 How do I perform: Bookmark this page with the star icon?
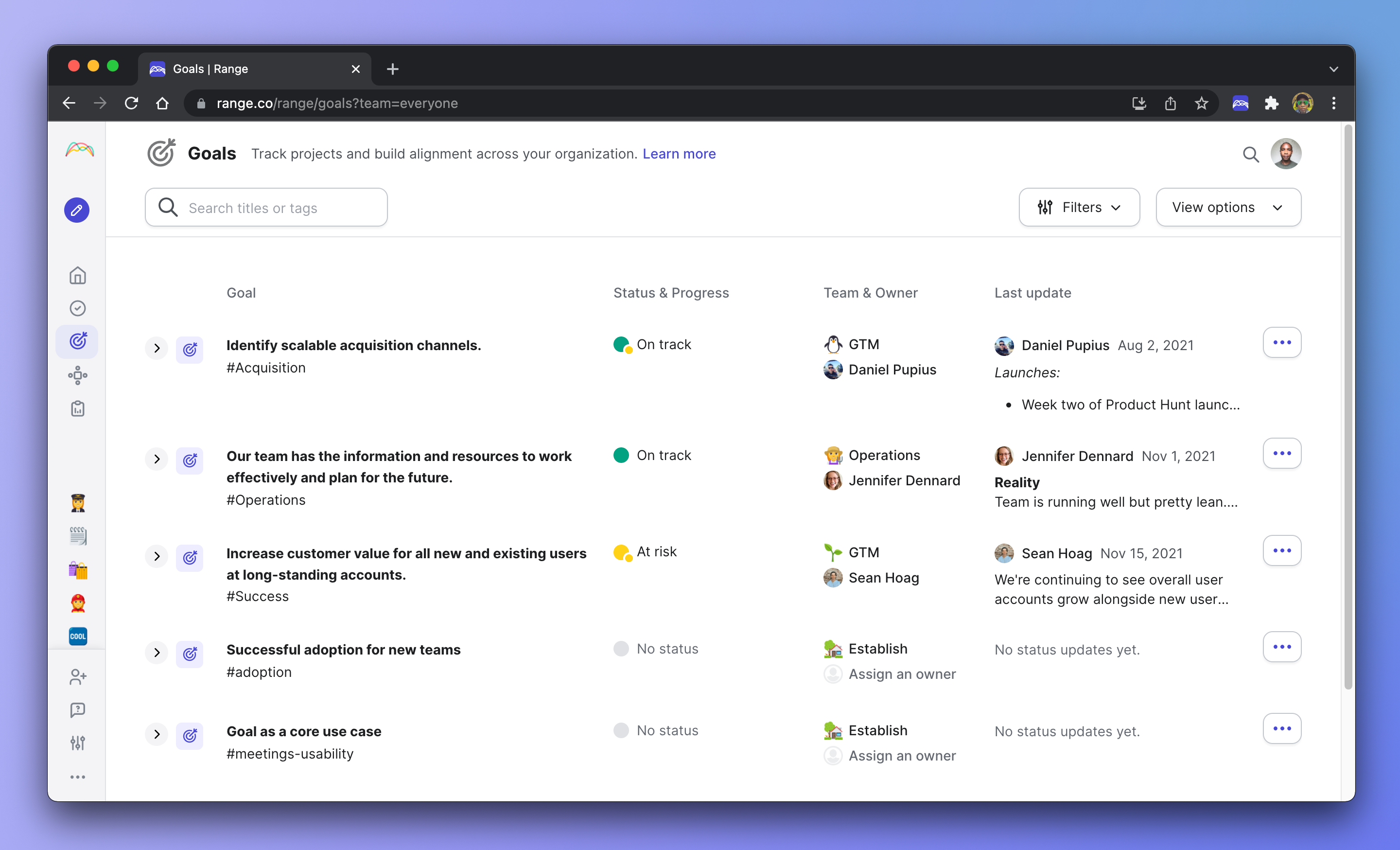(x=1201, y=104)
